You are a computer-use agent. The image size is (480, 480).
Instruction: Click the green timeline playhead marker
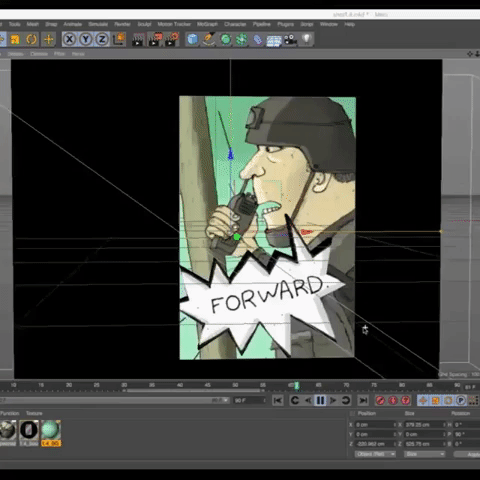[x=296, y=386]
